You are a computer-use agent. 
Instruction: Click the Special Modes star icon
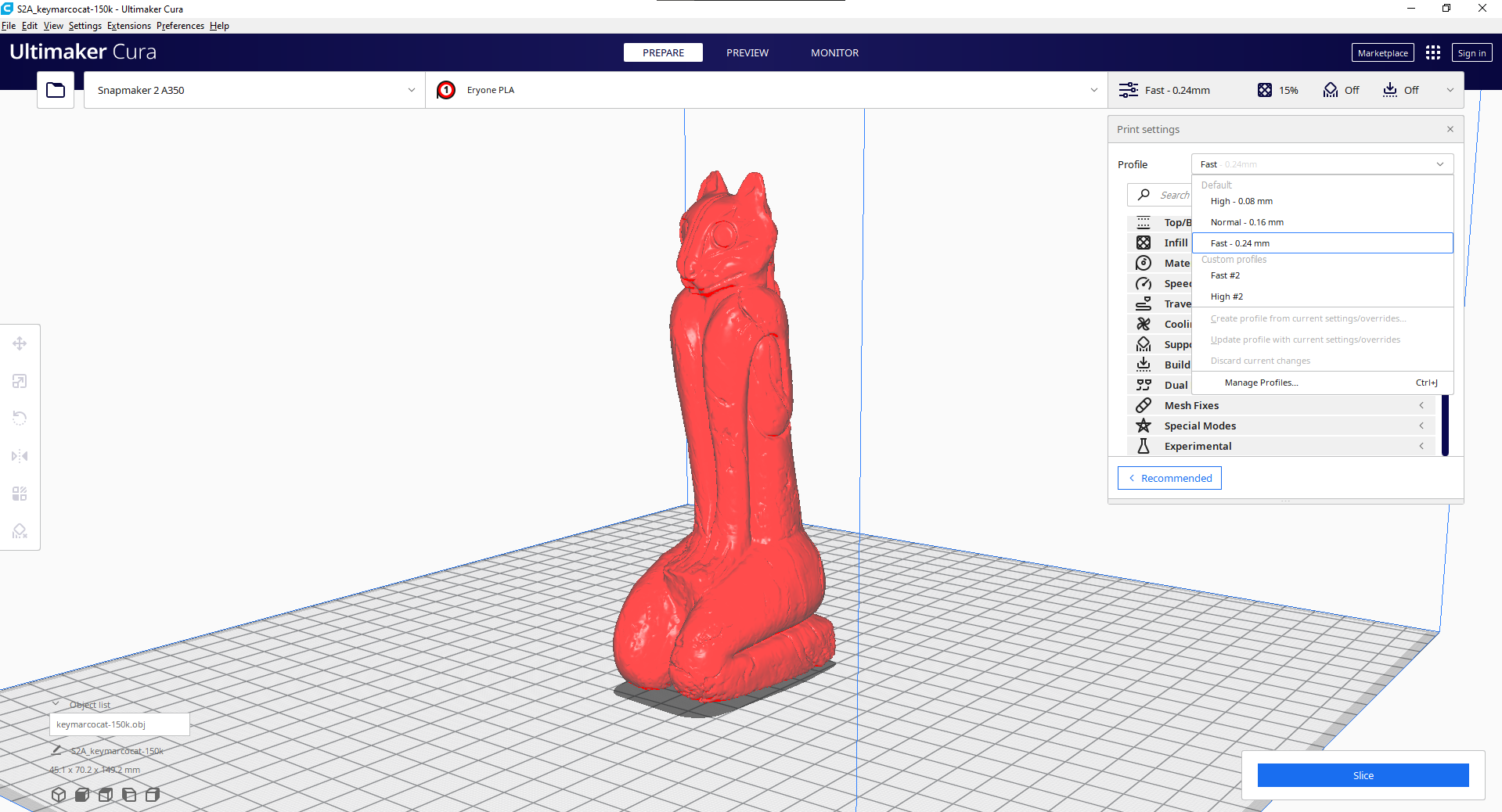(1144, 426)
